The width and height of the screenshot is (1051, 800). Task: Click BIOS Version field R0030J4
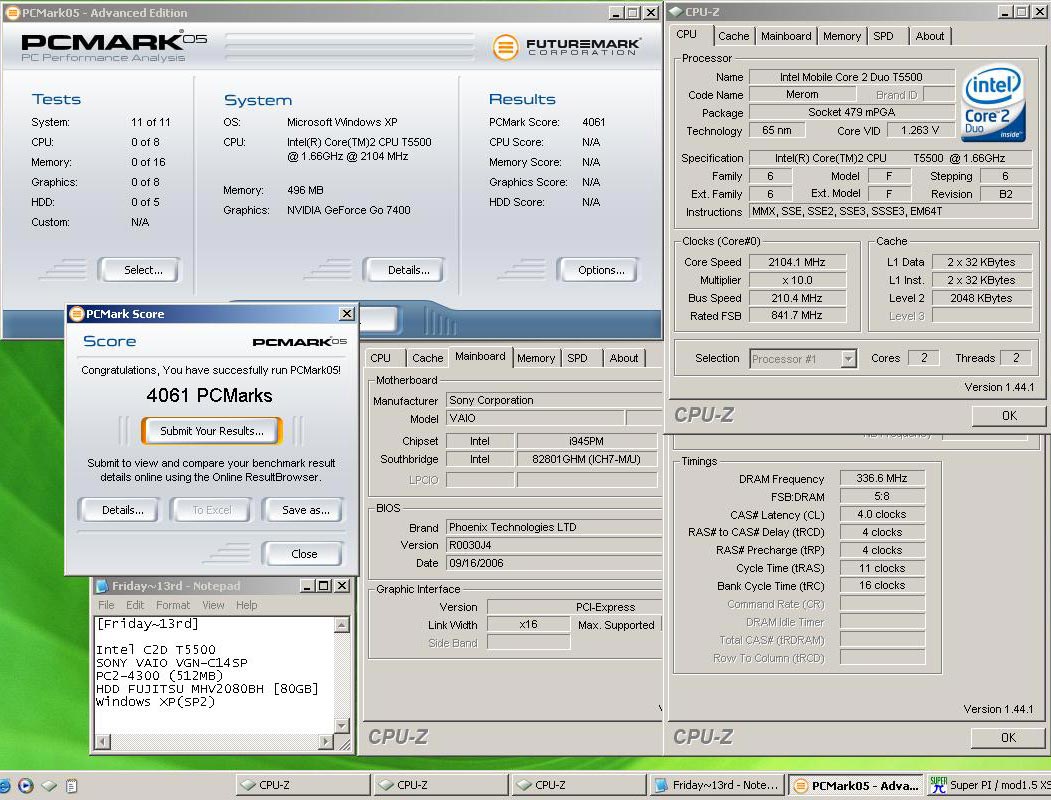point(553,545)
